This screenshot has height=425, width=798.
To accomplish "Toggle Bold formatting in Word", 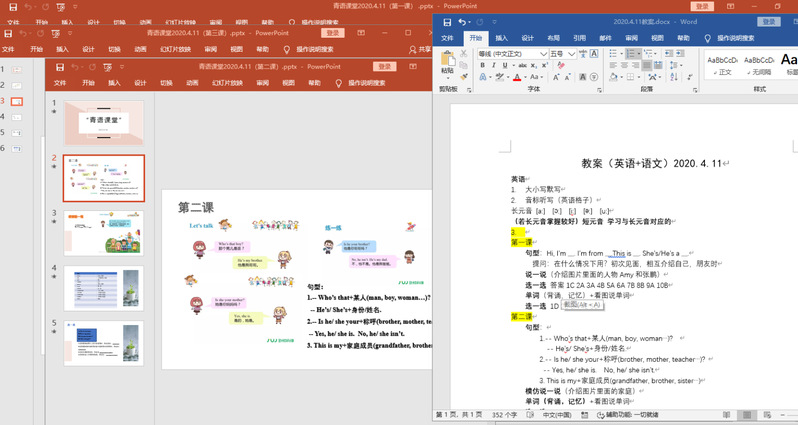I will click(x=482, y=66).
